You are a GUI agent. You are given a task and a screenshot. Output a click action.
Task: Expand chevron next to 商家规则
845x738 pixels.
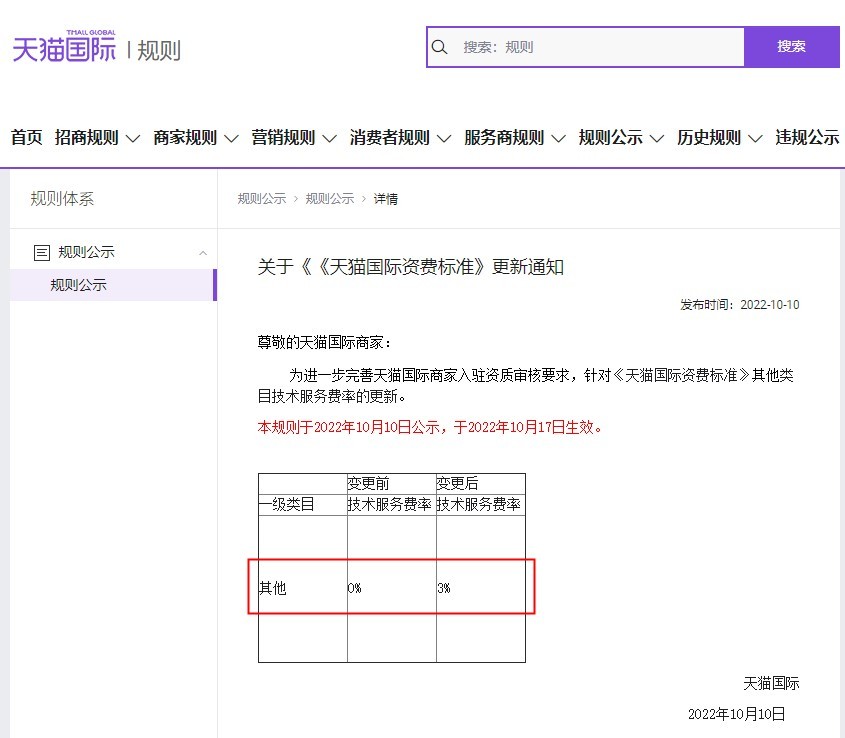(231, 139)
